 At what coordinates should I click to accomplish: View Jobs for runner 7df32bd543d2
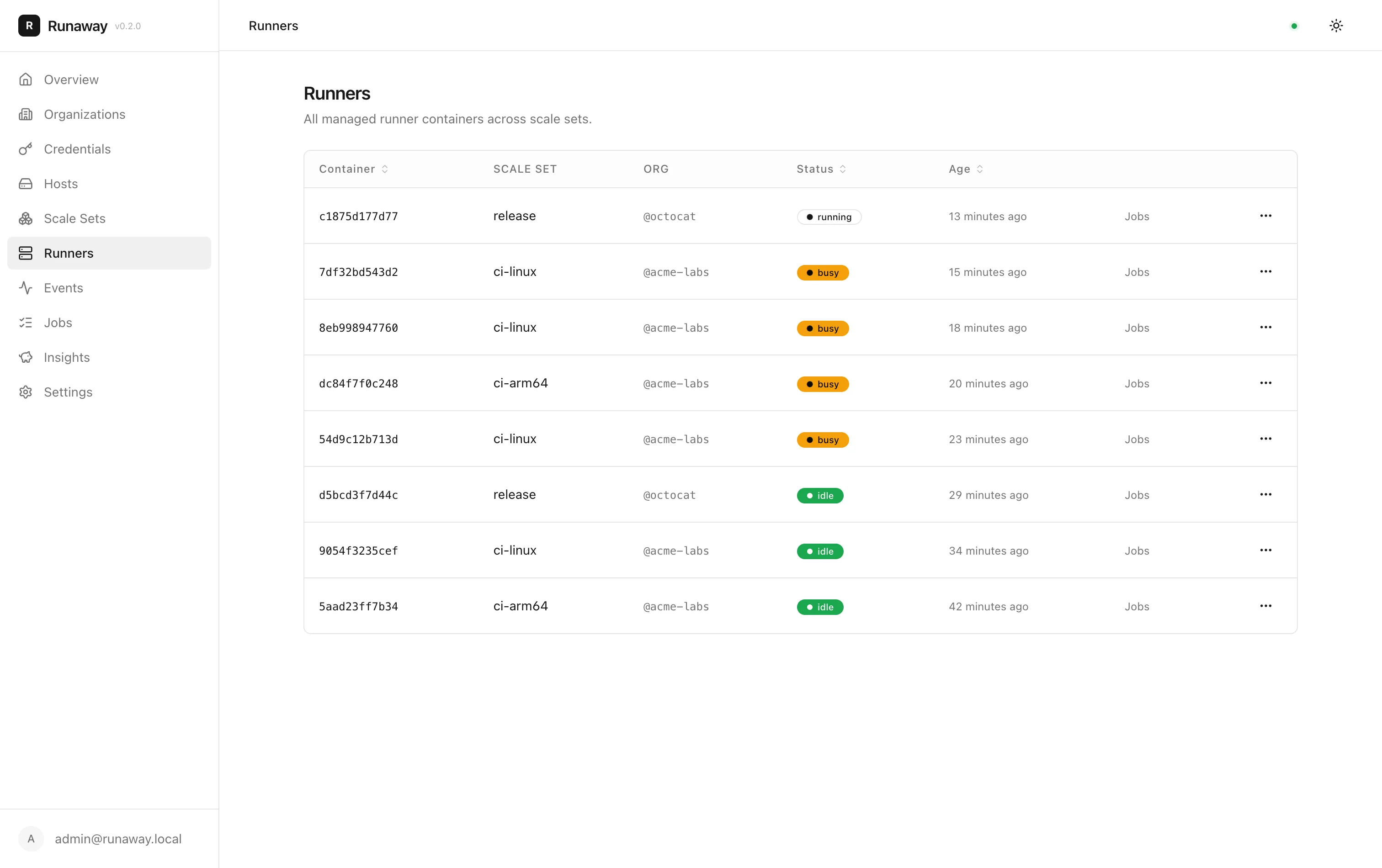point(1137,272)
